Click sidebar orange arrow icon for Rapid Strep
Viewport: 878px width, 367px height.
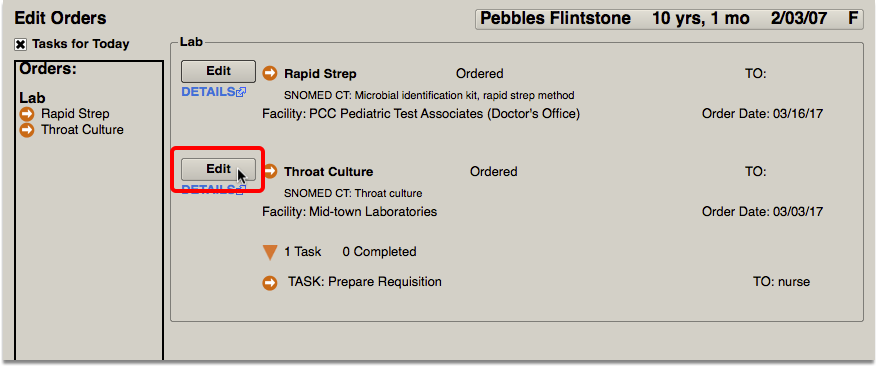pos(27,114)
